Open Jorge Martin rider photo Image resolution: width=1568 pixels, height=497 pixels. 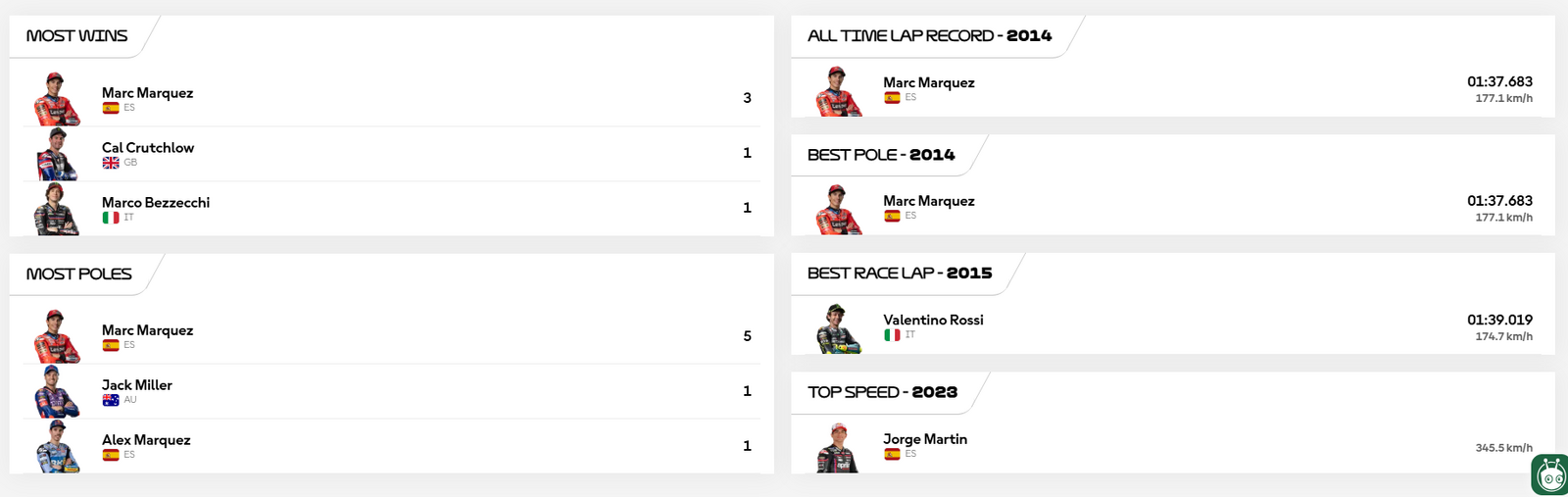[x=839, y=448]
